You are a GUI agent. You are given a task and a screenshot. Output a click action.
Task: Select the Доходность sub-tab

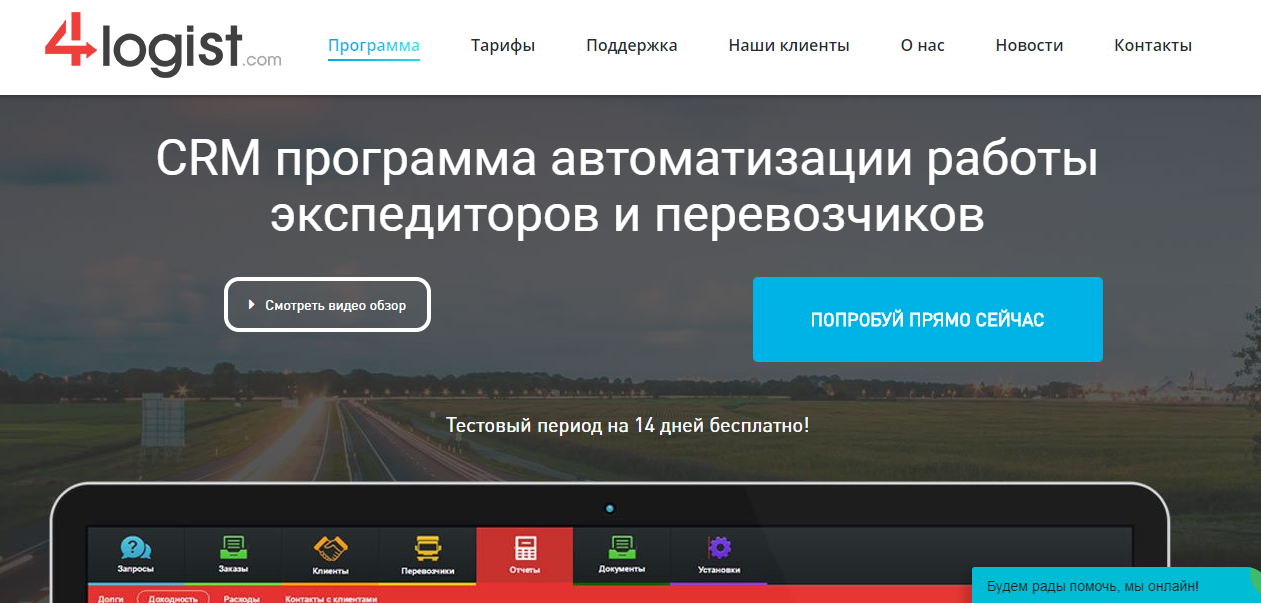[173, 598]
